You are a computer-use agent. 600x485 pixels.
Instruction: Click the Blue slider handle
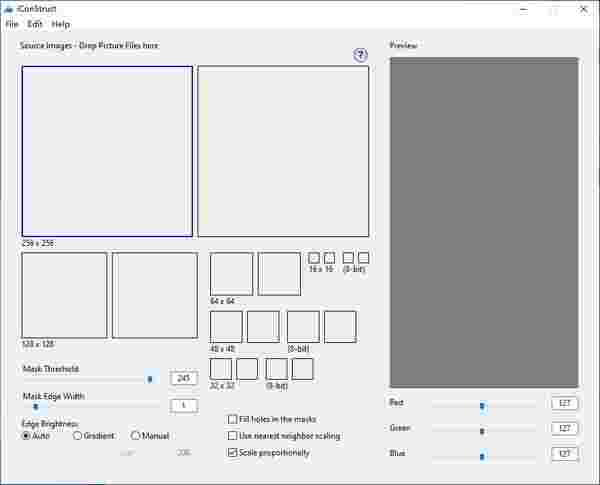point(482,457)
